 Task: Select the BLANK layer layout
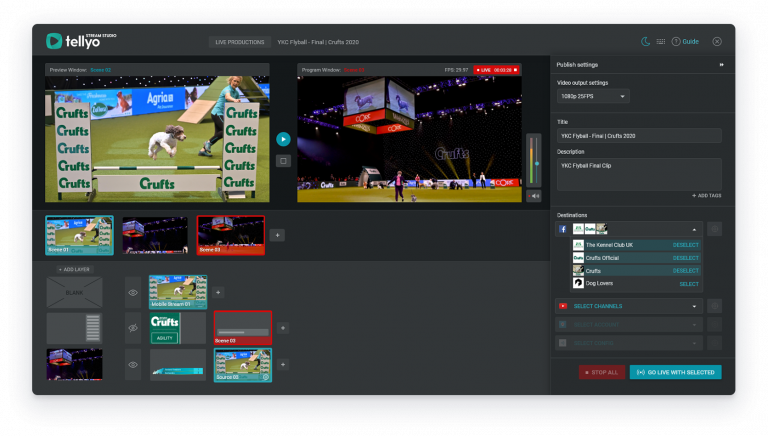(74, 292)
